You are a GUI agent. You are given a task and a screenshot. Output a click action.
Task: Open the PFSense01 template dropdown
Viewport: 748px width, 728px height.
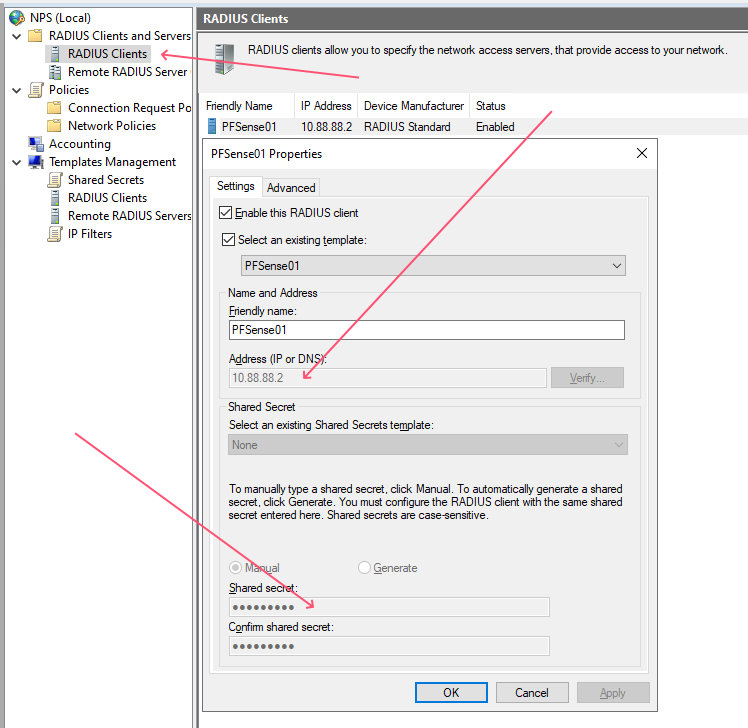(x=616, y=266)
